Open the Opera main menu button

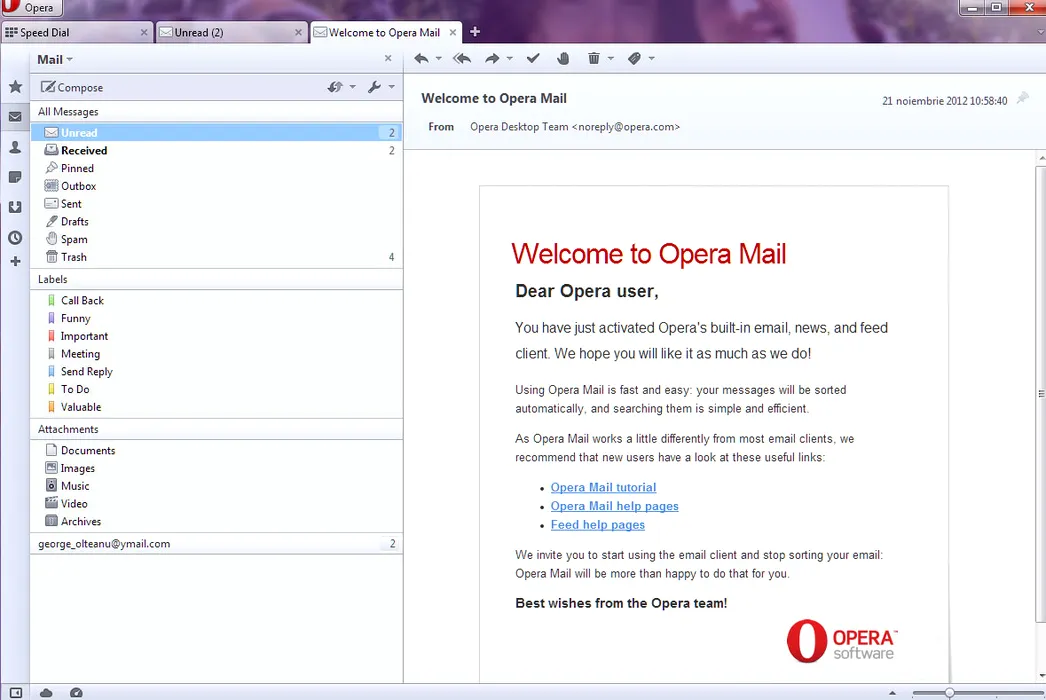pyautogui.click(x=31, y=7)
